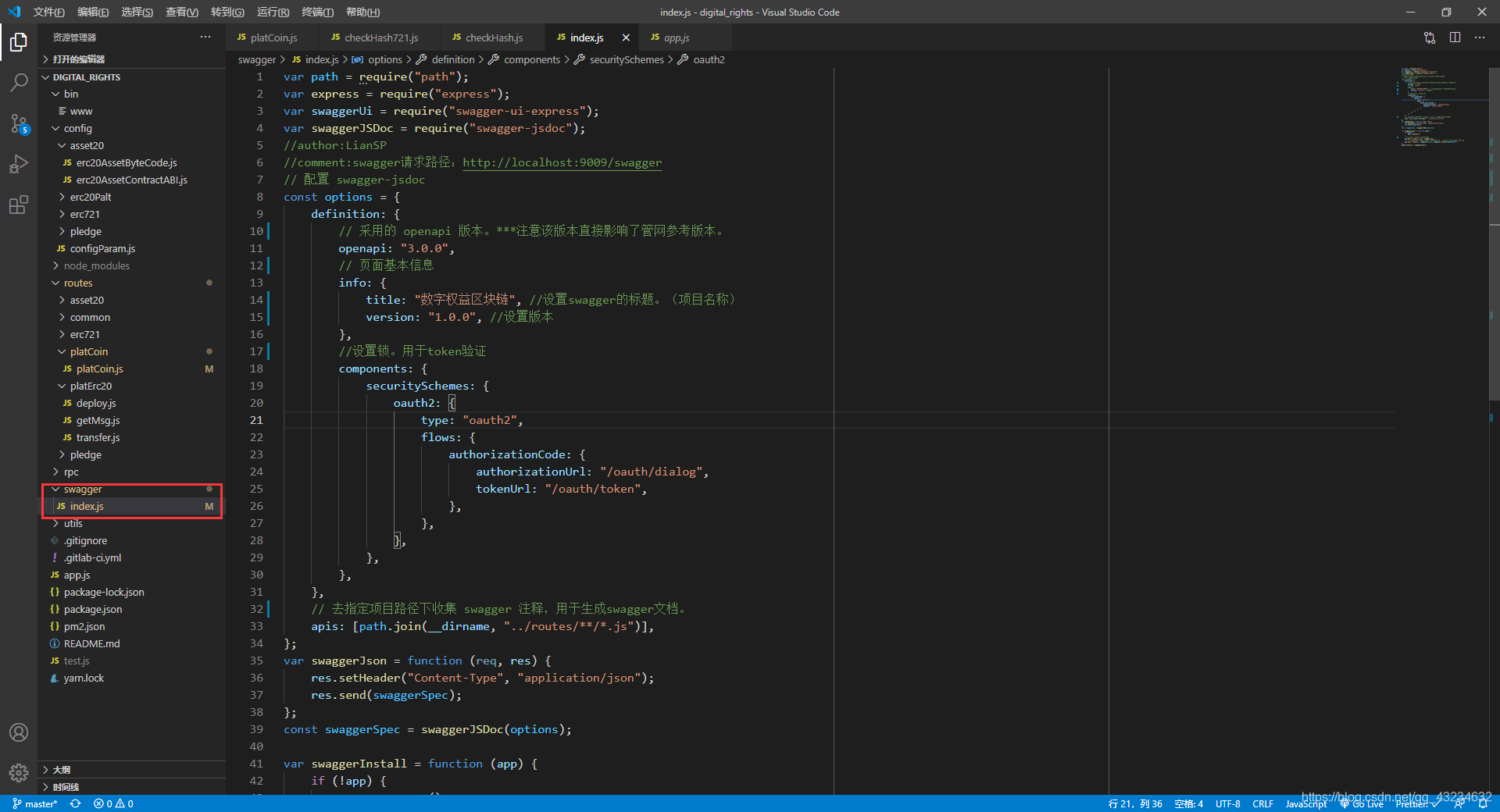Expand the utils folder

pos(131,523)
